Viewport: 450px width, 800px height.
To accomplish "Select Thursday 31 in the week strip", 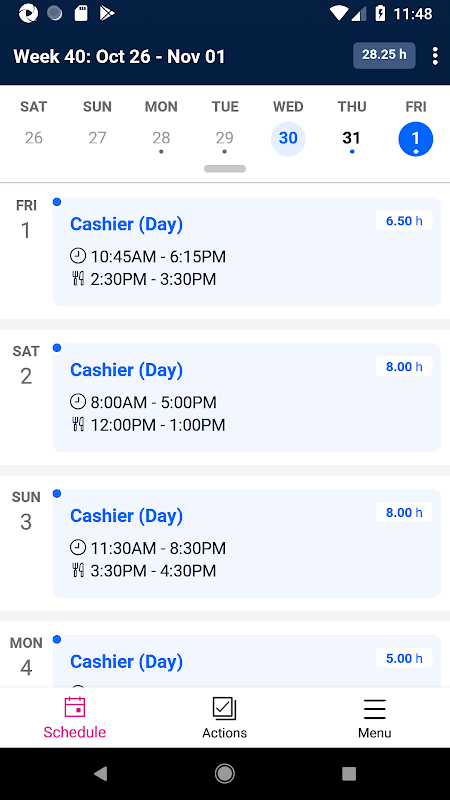I will (x=352, y=138).
